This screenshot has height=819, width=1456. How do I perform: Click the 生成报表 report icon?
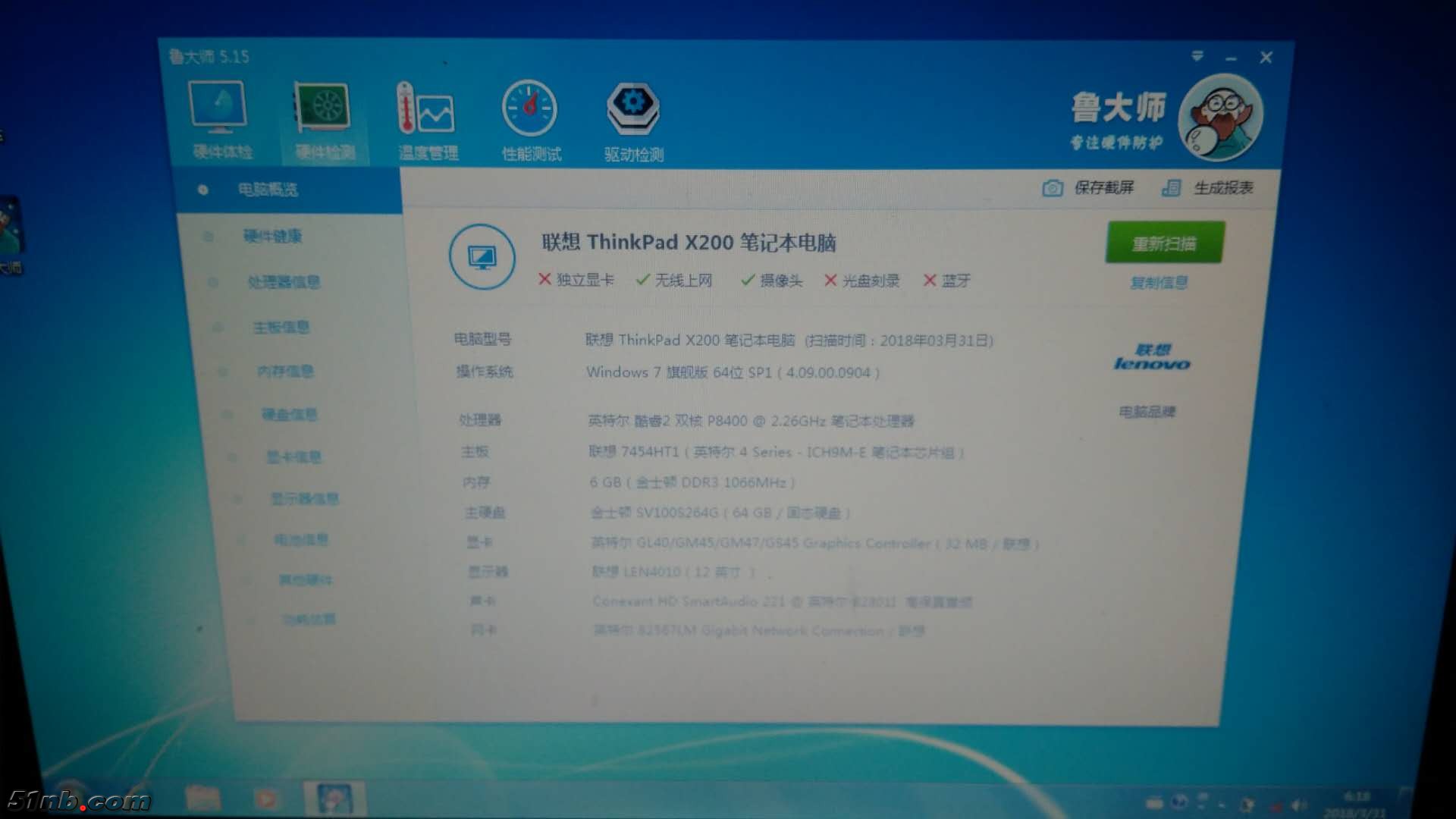coord(1172,188)
